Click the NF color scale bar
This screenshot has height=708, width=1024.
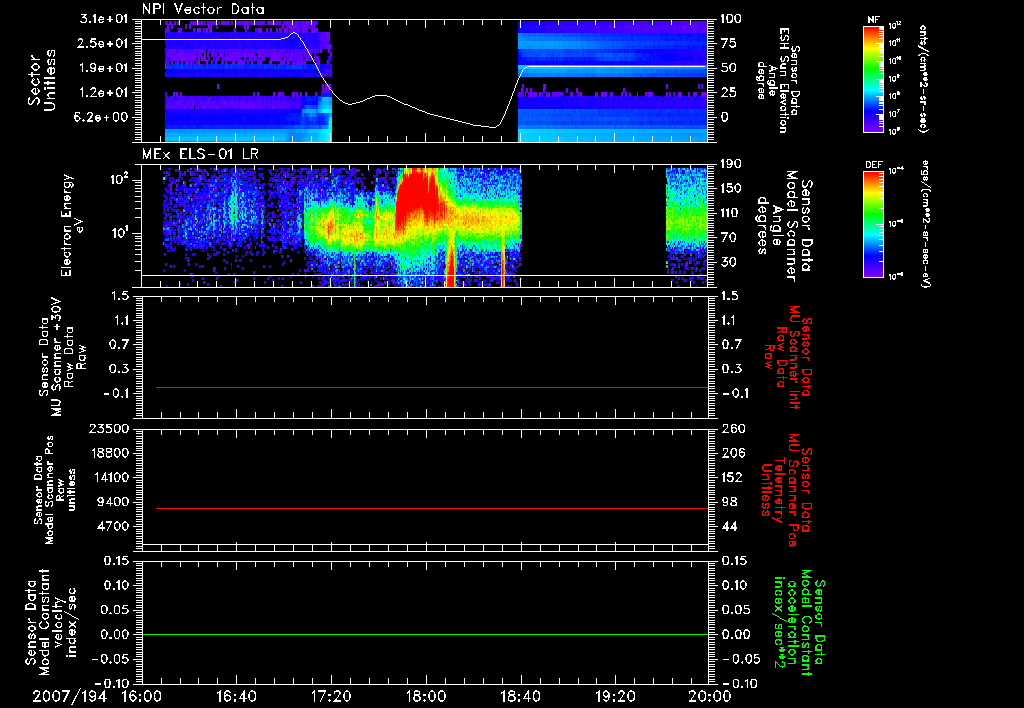pyautogui.click(x=874, y=79)
